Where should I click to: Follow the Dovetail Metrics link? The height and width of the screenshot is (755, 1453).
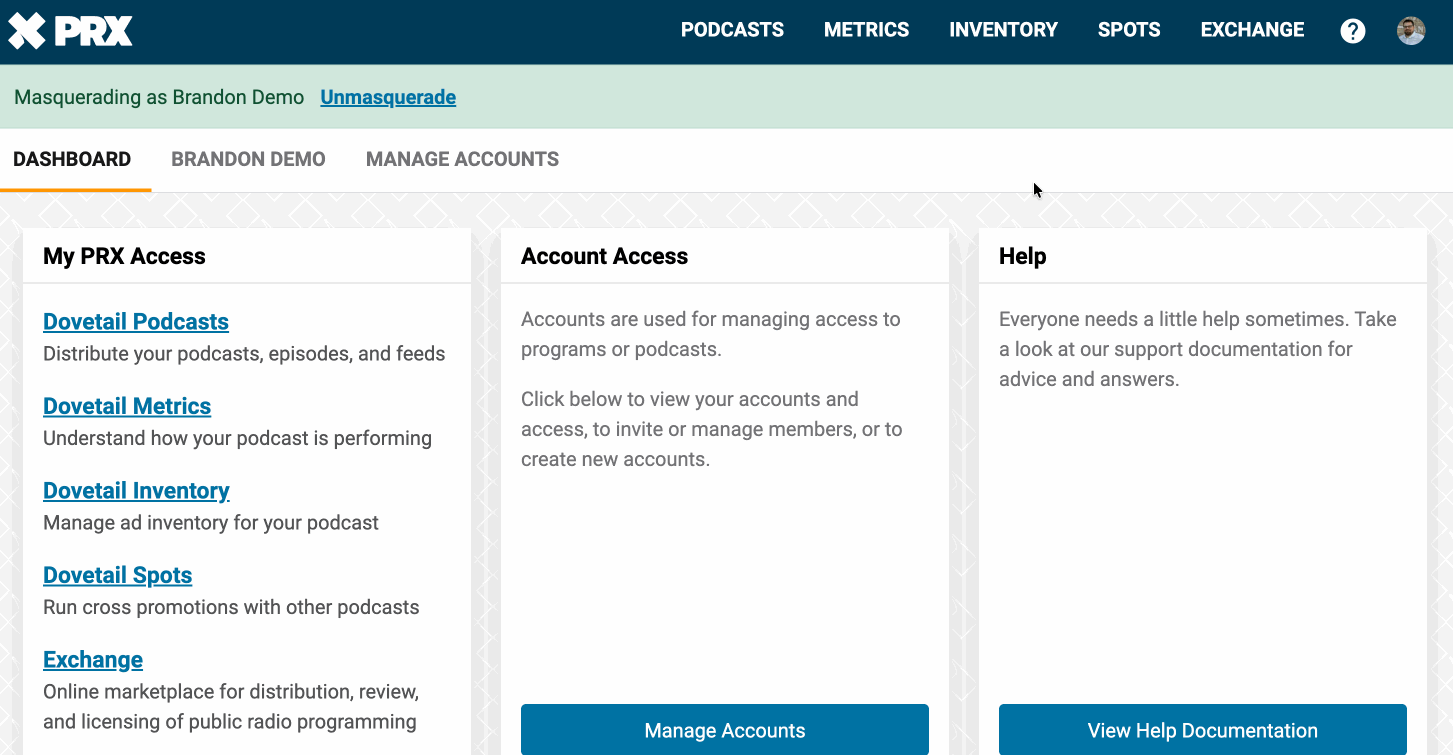(x=127, y=406)
